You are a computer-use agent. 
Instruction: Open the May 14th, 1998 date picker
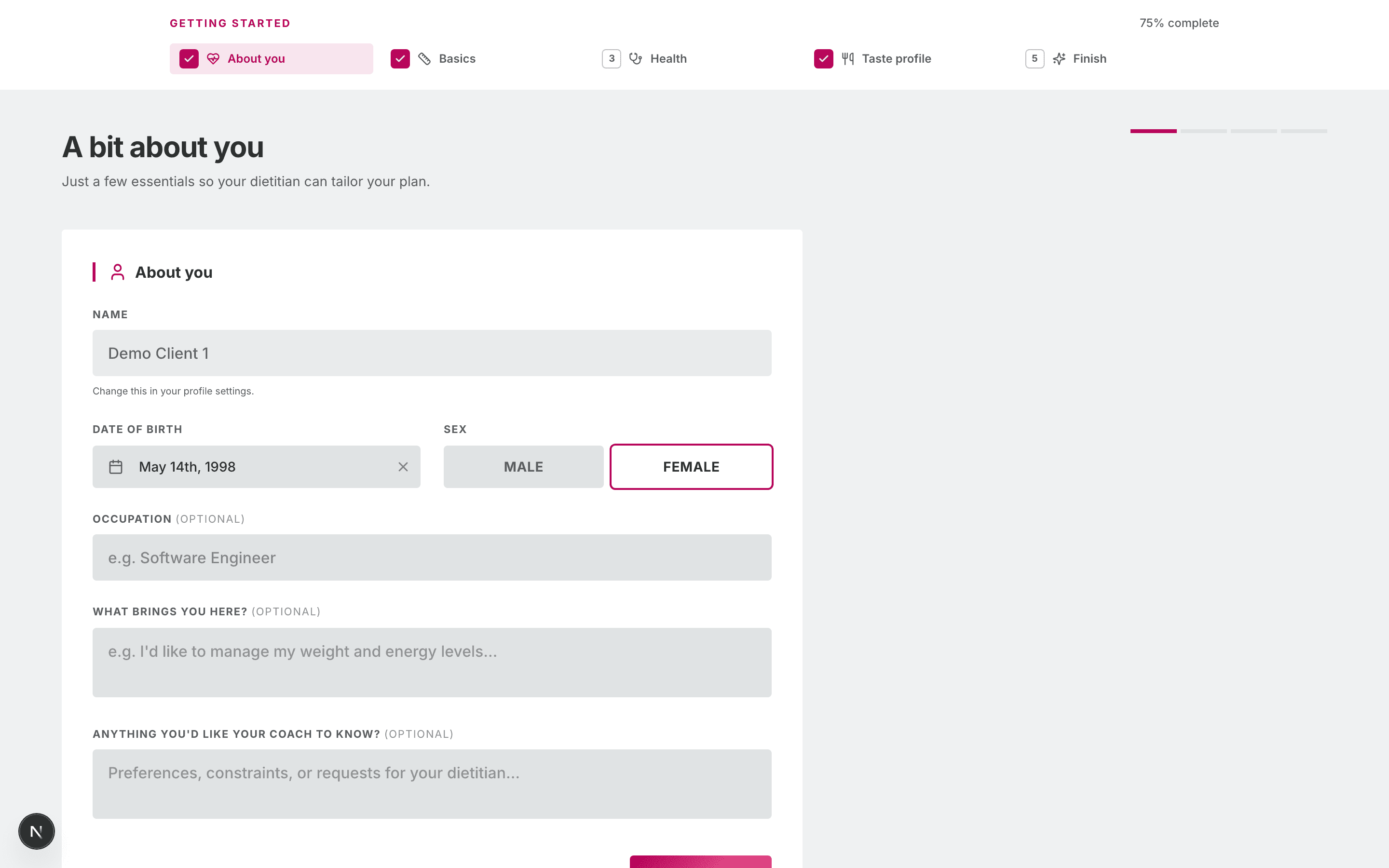(x=257, y=467)
